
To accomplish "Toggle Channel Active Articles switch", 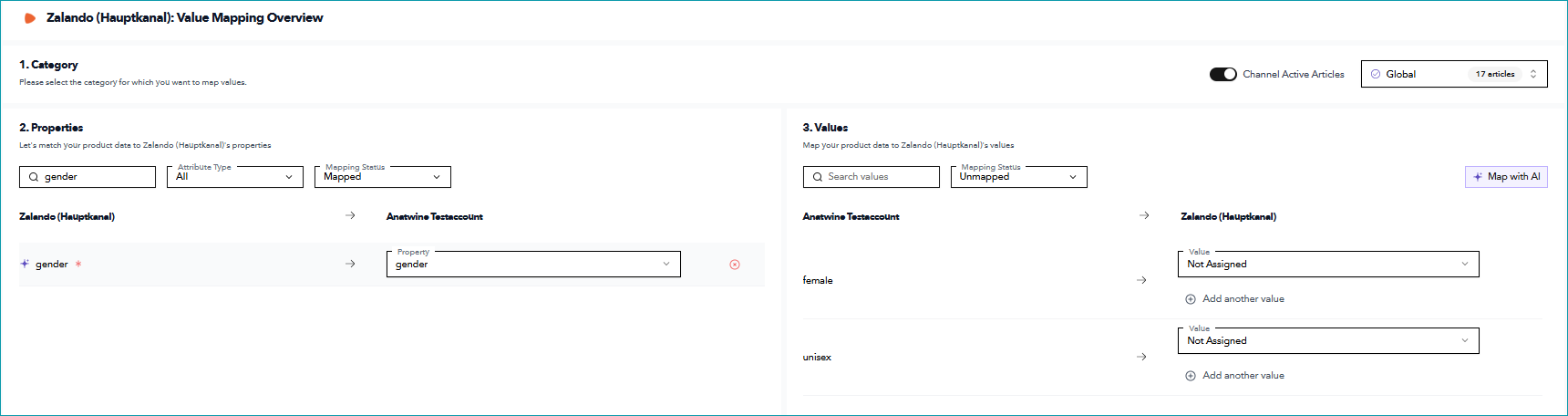I will tap(1222, 74).
